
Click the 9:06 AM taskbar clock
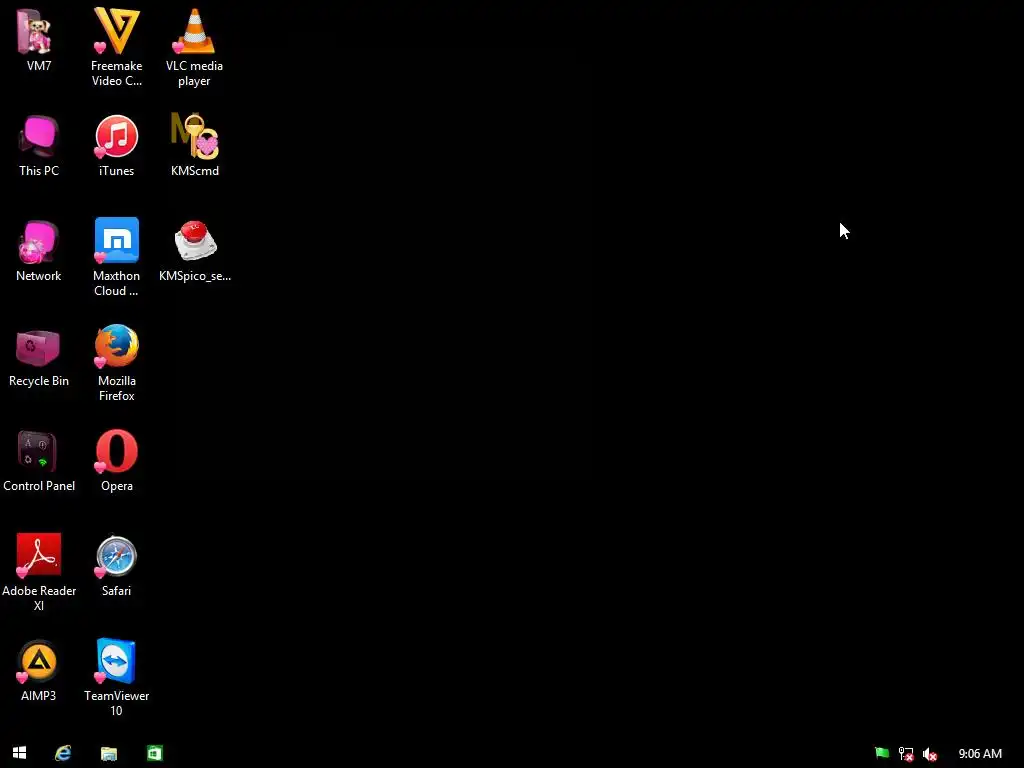(x=980, y=754)
